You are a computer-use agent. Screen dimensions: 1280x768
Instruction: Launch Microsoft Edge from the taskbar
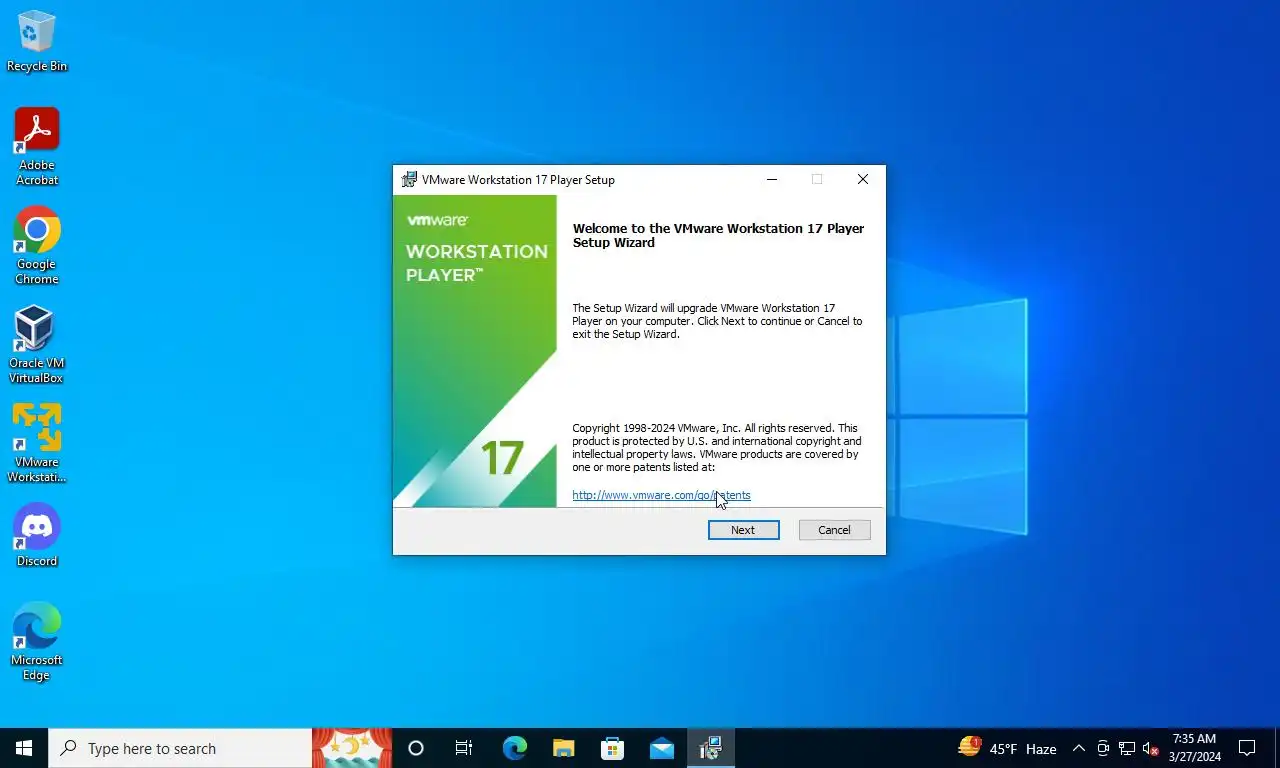pos(514,748)
